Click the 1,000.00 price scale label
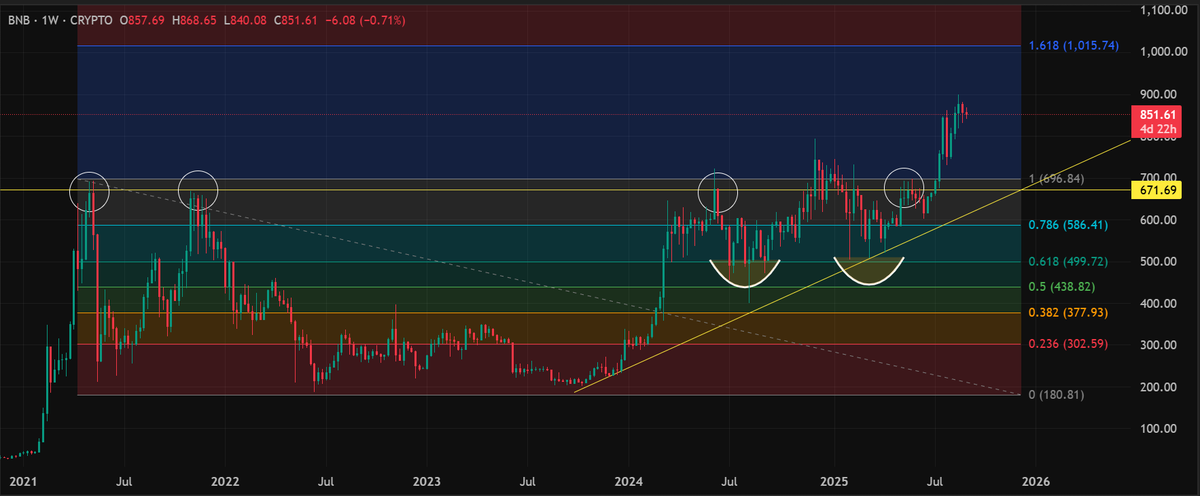This screenshot has width=1200, height=496. click(x=1166, y=52)
